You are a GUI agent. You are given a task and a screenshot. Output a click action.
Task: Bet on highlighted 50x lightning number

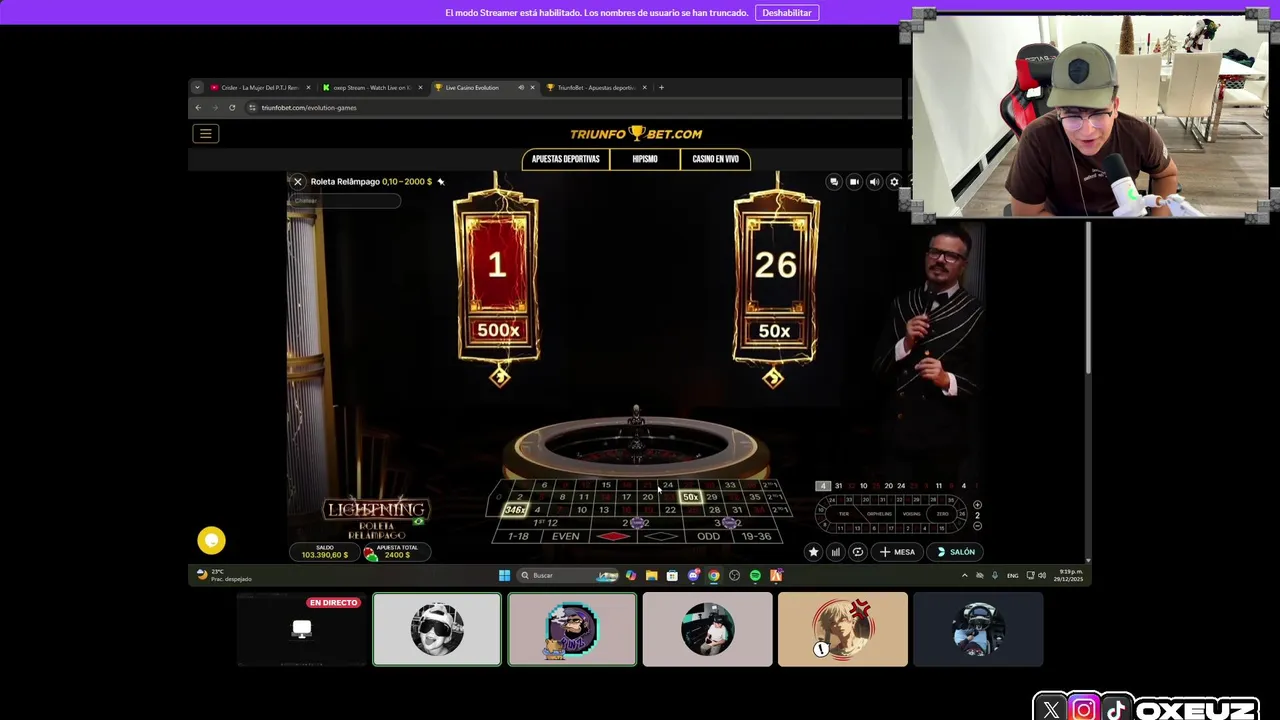point(690,497)
